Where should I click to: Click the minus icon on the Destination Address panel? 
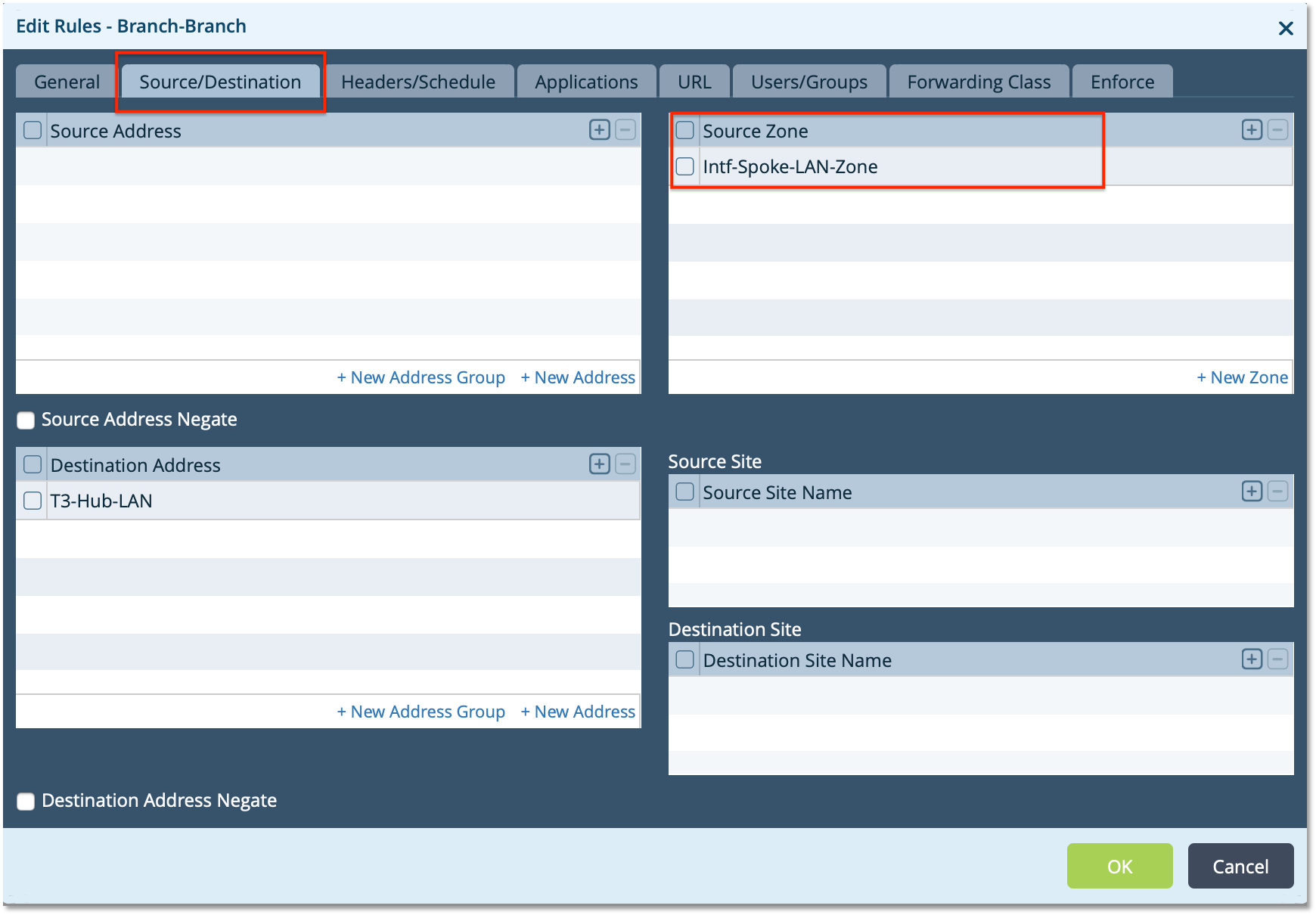625,464
